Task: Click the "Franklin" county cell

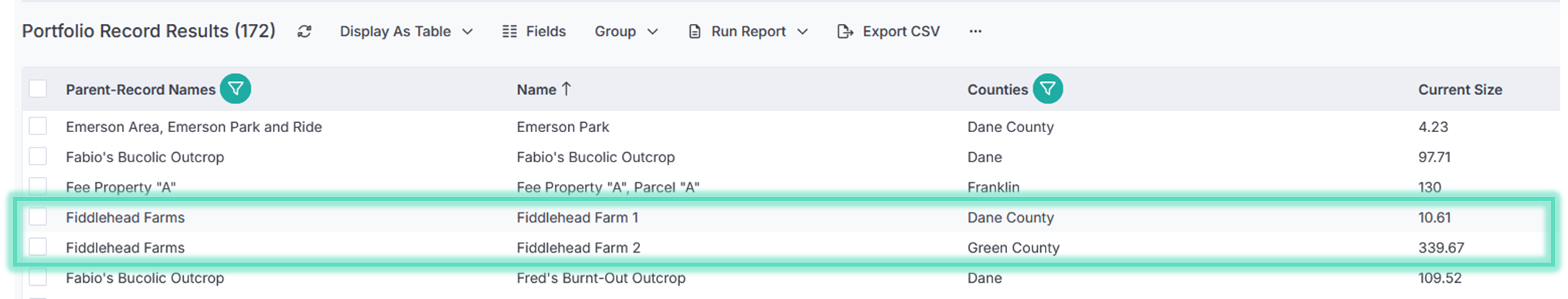Action: (x=993, y=187)
